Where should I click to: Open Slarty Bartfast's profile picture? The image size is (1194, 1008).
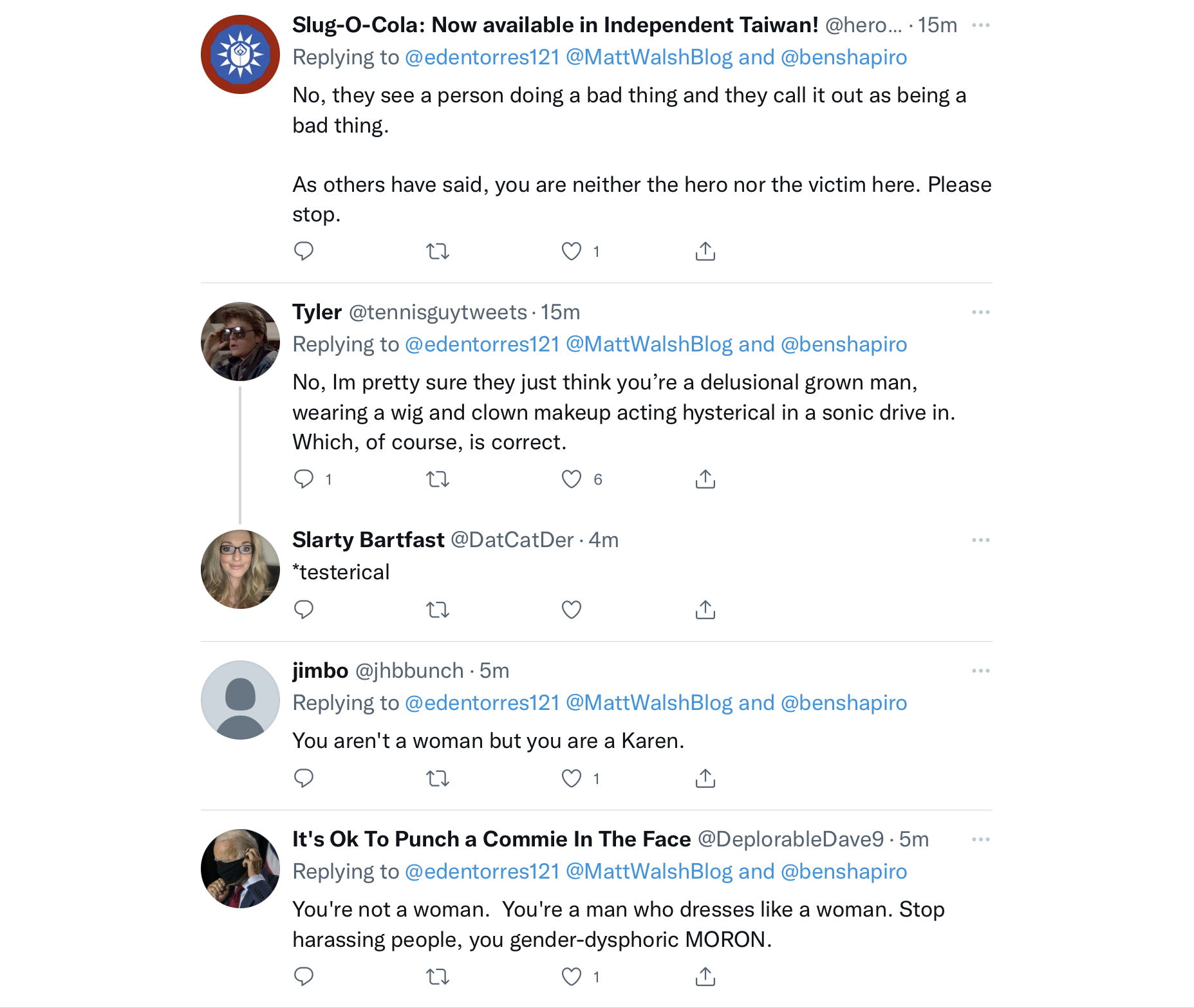point(240,569)
